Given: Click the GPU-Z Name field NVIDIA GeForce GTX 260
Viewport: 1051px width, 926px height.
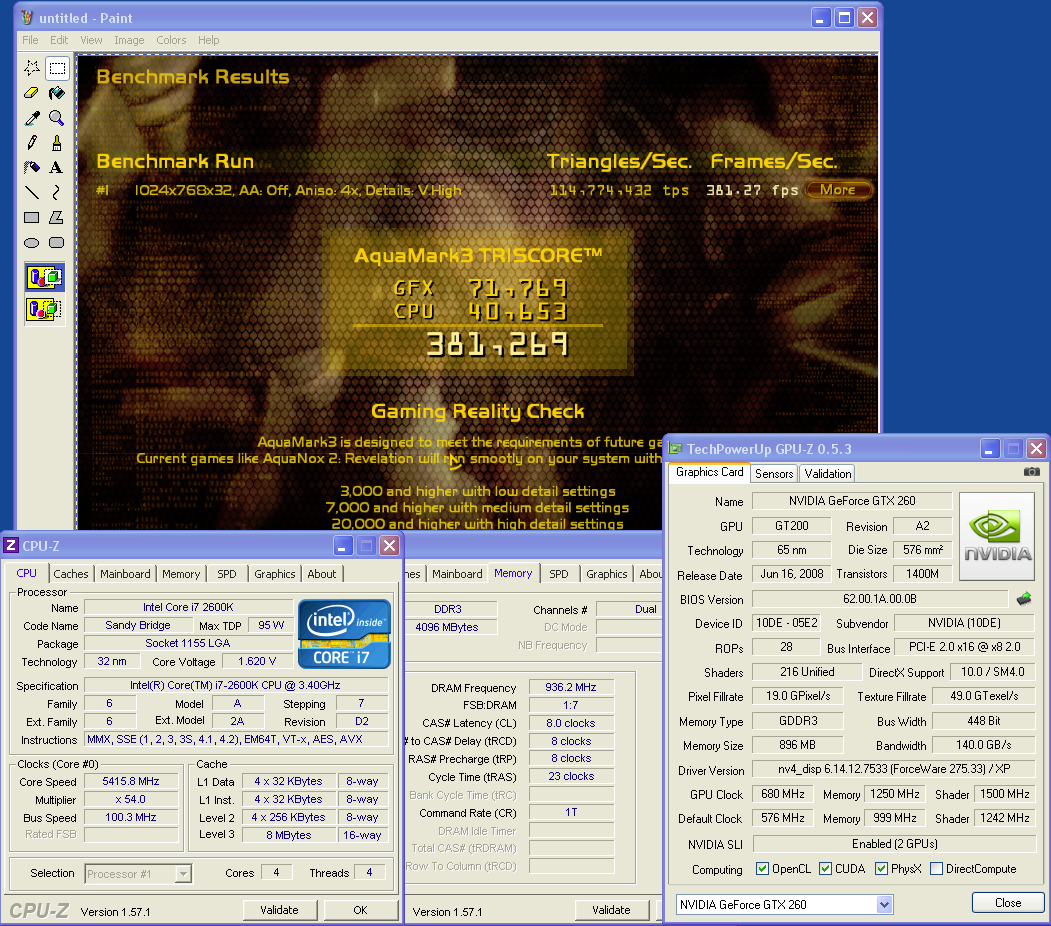Looking at the screenshot, I should click(x=852, y=501).
